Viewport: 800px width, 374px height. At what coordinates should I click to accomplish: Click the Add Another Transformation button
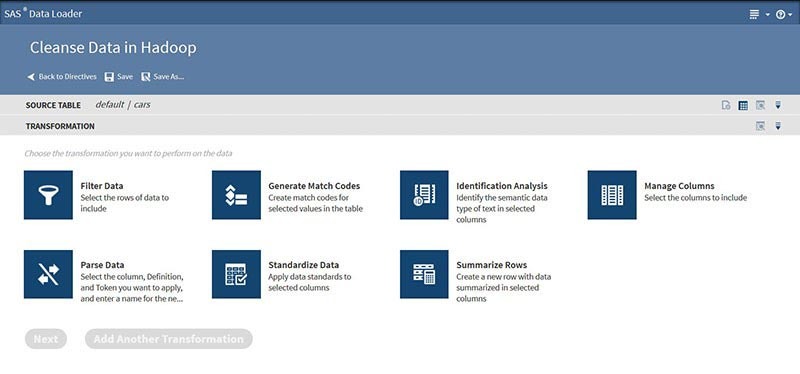coord(168,339)
